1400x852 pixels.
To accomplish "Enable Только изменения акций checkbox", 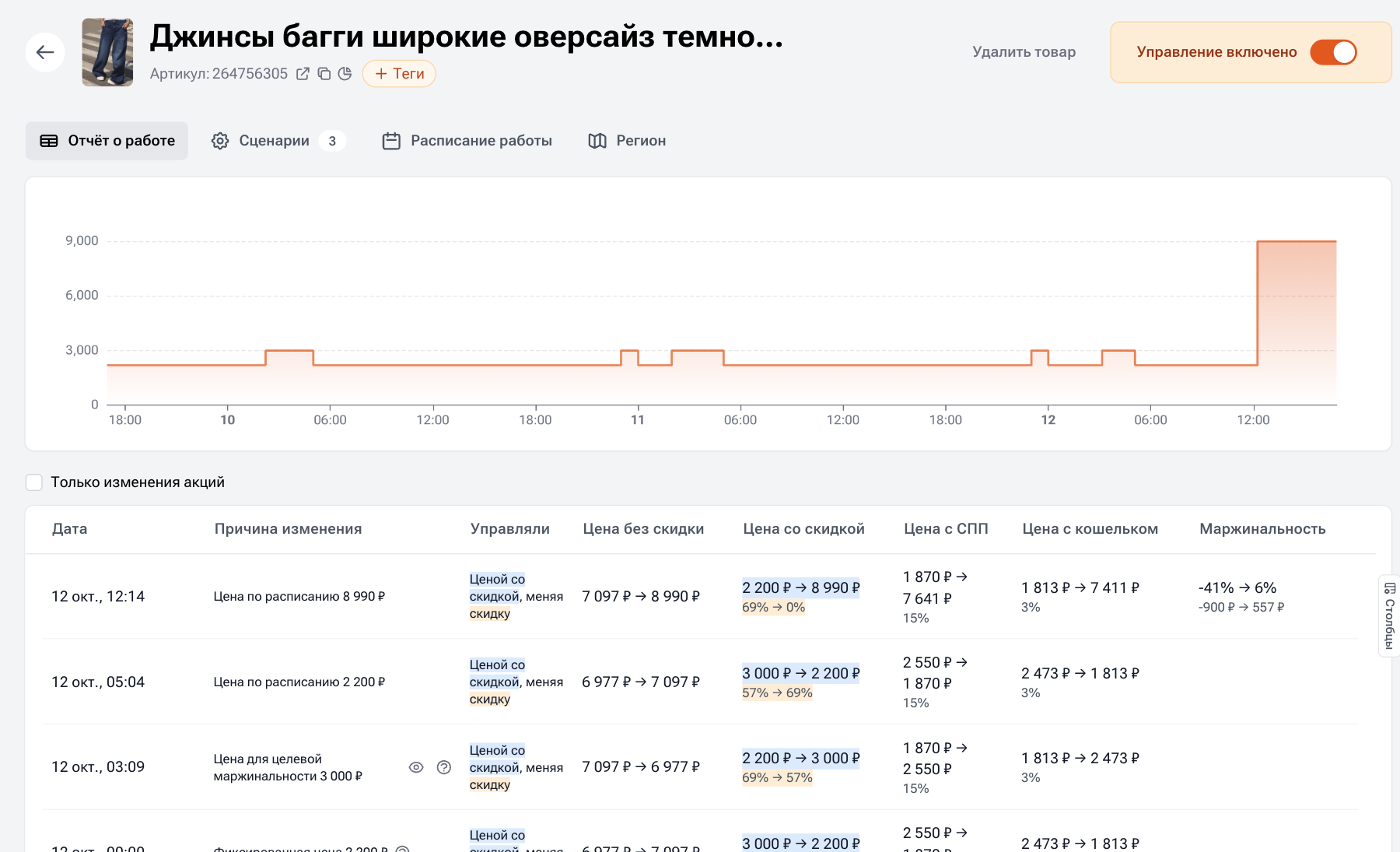I will click(x=34, y=482).
